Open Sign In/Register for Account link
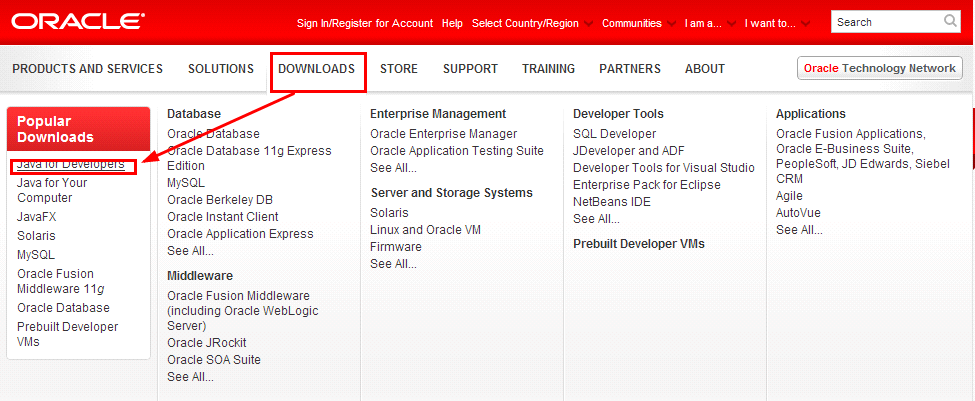Viewport: 975px width, 401px height. coord(365,24)
